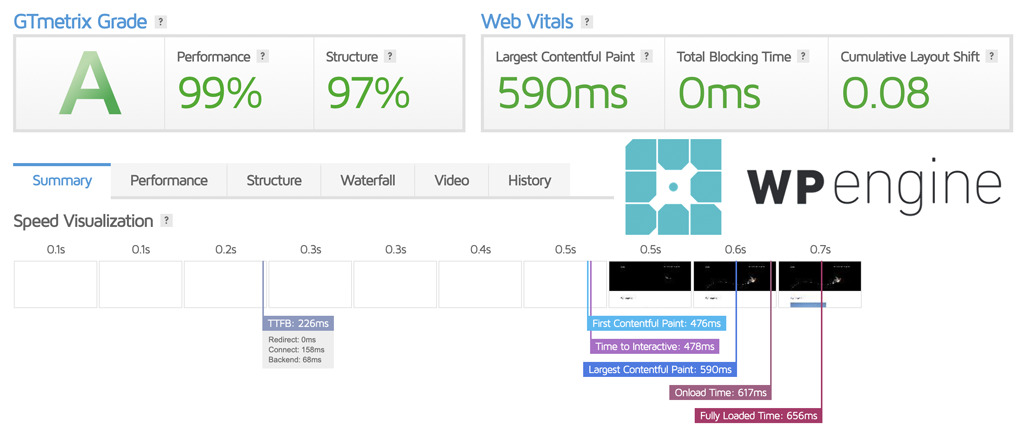Image resolution: width=1024 pixels, height=440 pixels.
Task: Click the 590ms Largest Contentful Paint value
Action: point(562,92)
